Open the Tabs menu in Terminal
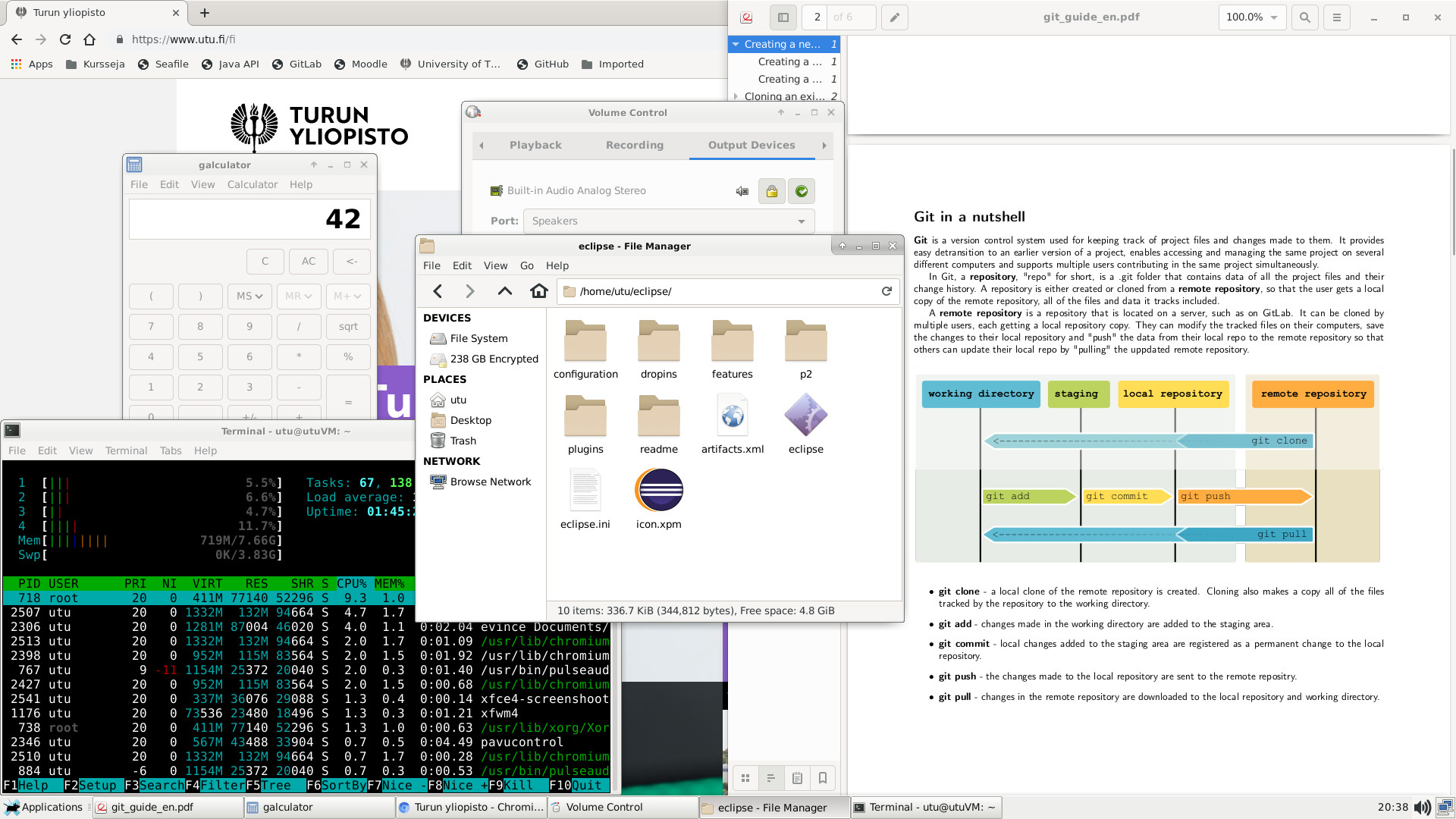1456x819 pixels. pos(171,451)
